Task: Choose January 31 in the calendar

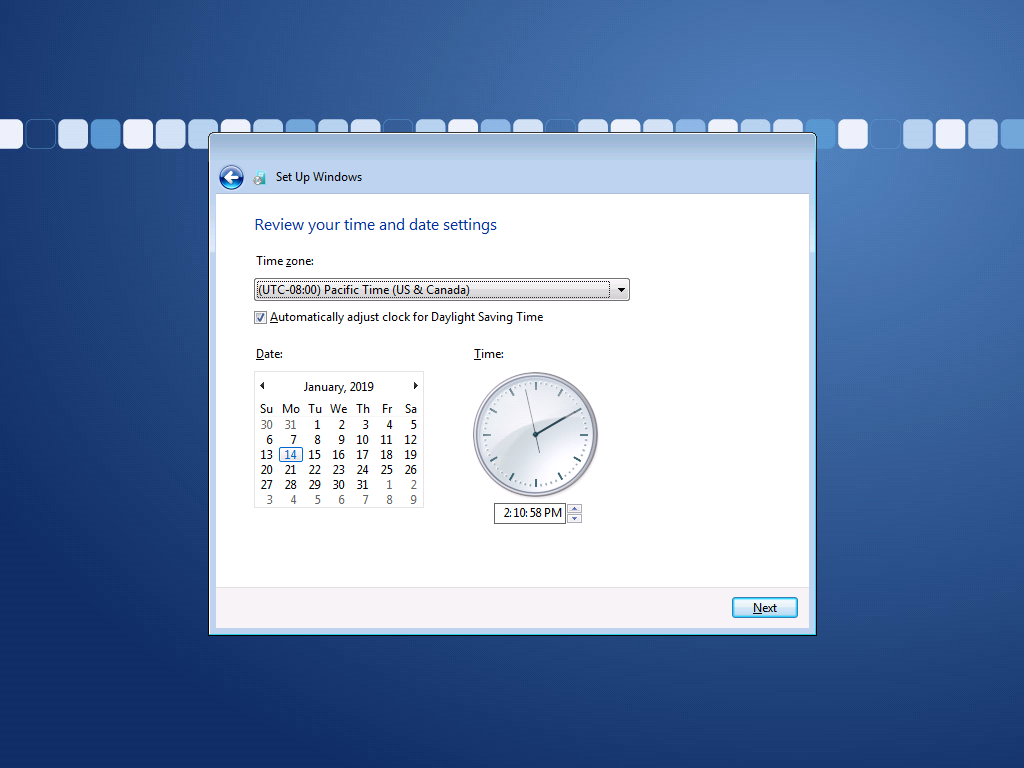Action: click(x=362, y=485)
